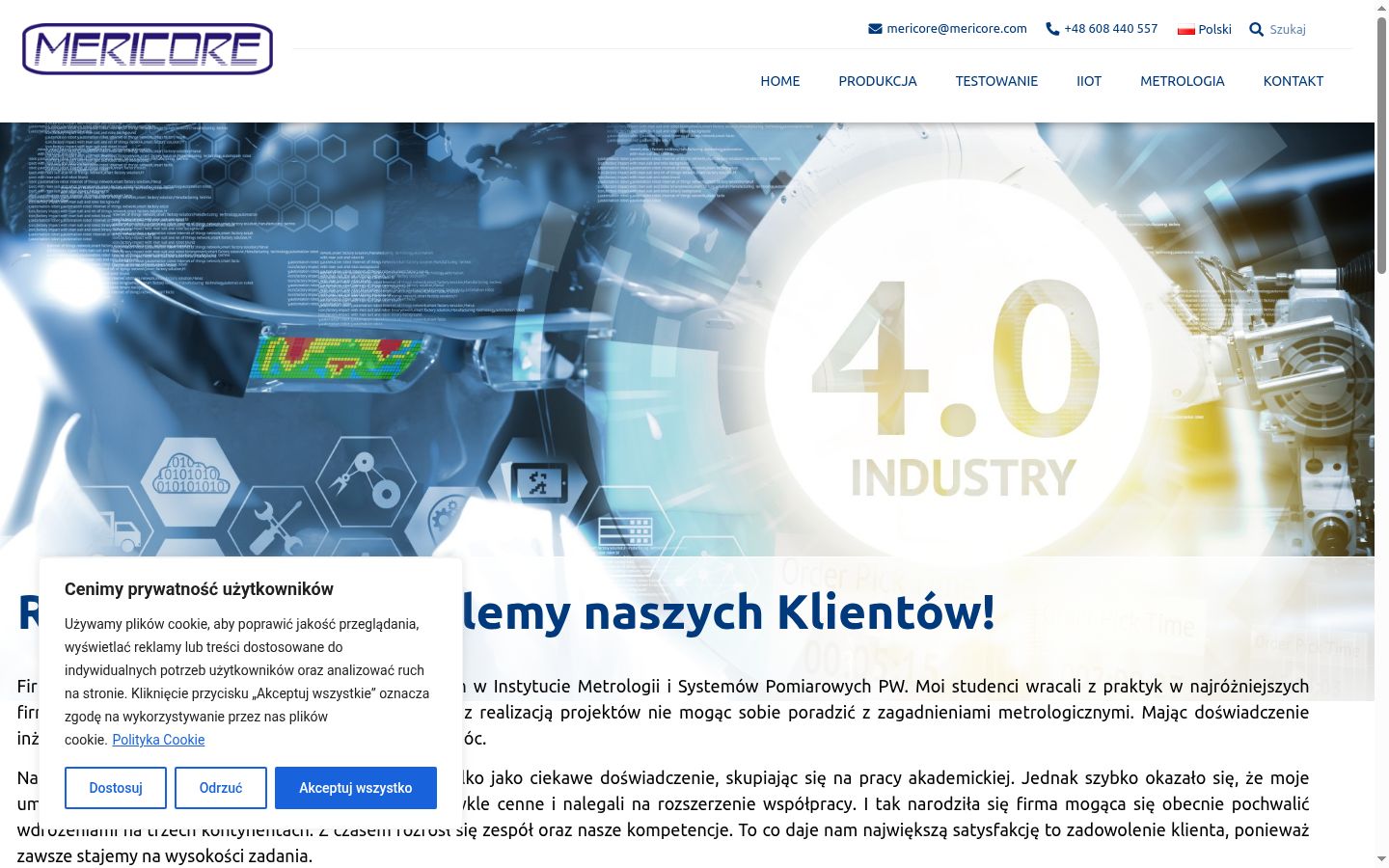Click the Odrzuć cookie button

(x=221, y=788)
